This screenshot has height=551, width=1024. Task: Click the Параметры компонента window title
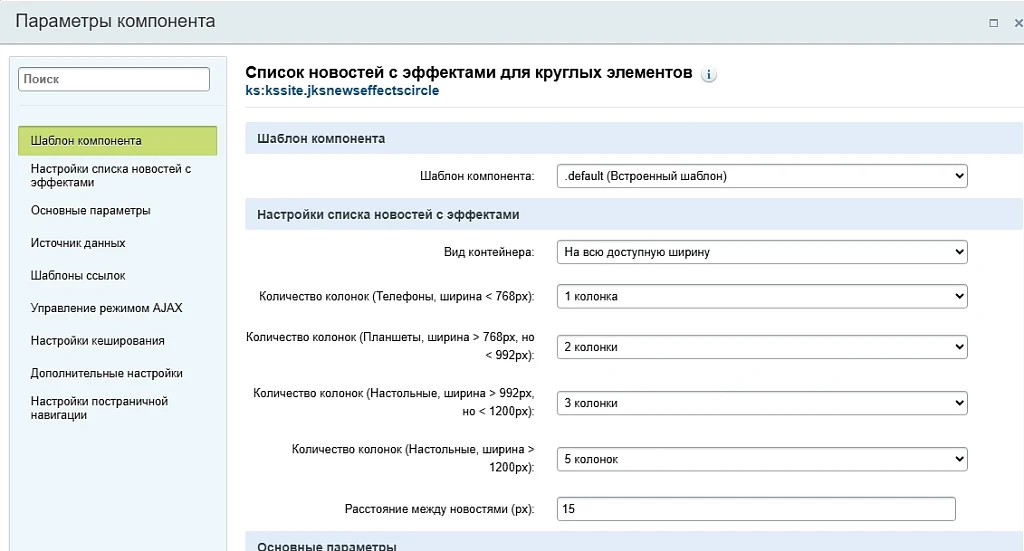pyautogui.click(x=115, y=22)
